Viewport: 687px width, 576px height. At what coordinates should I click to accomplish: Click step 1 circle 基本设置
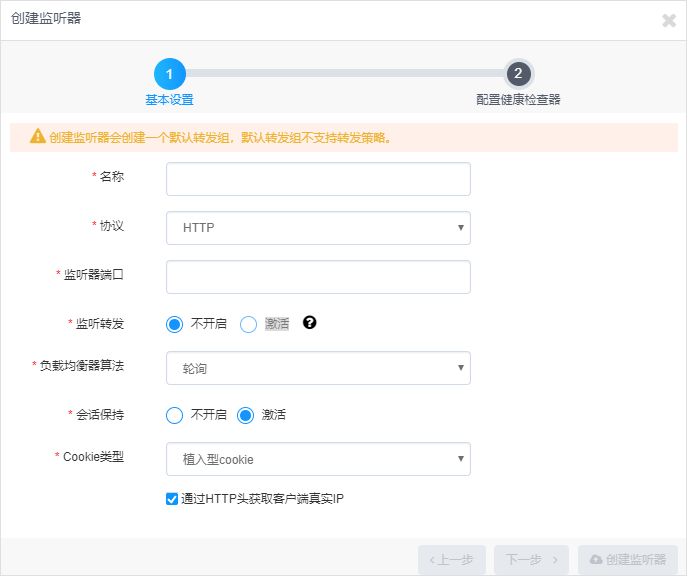[169, 74]
